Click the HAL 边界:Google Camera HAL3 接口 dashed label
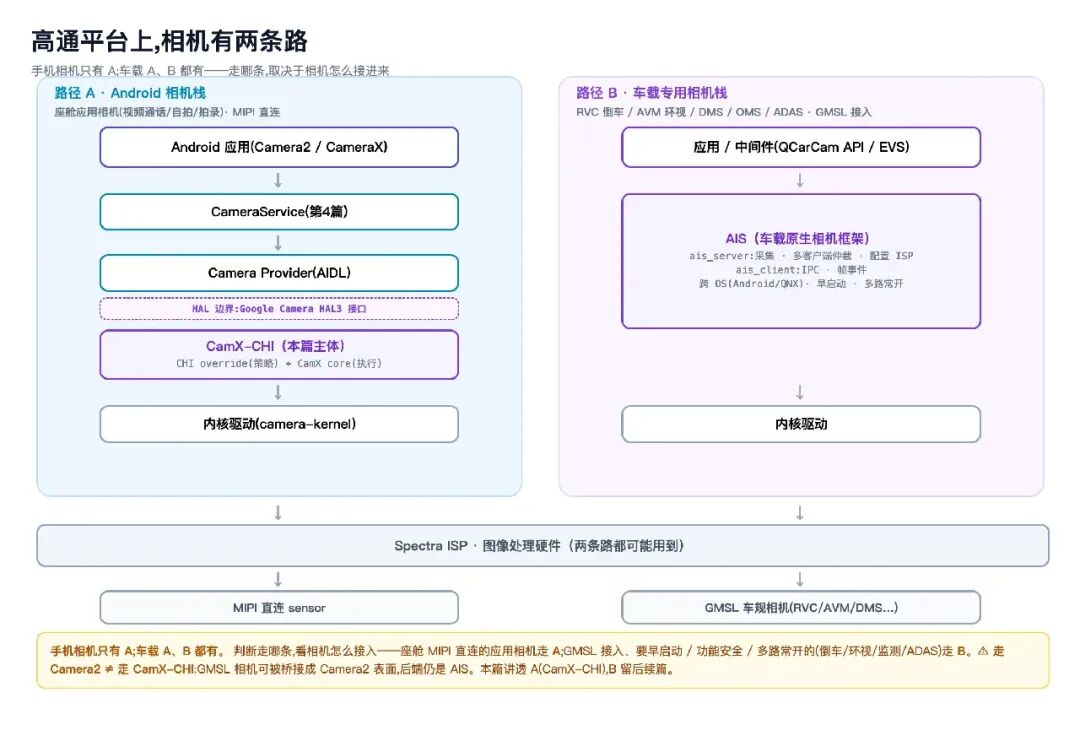Image resolution: width=1080 pixels, height=741 pixels. (279, 309)
